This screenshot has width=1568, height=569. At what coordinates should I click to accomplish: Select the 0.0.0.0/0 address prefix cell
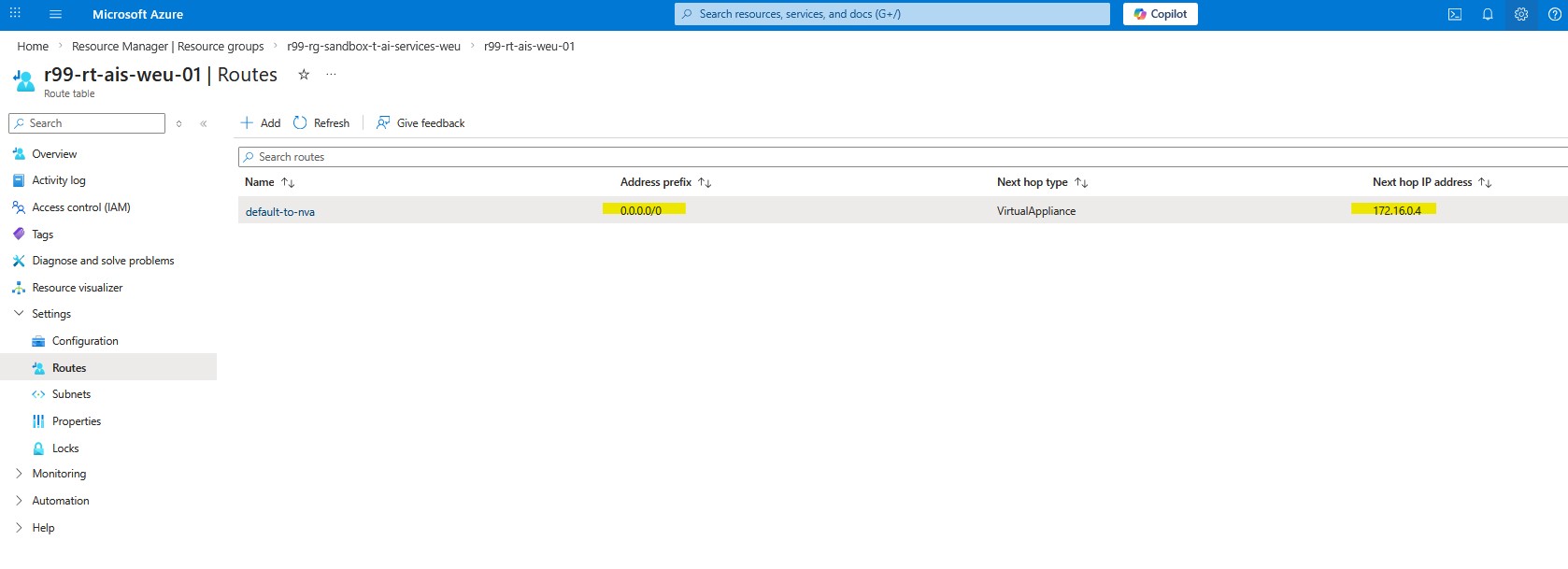pyautogui.click(x=641, y=211)
